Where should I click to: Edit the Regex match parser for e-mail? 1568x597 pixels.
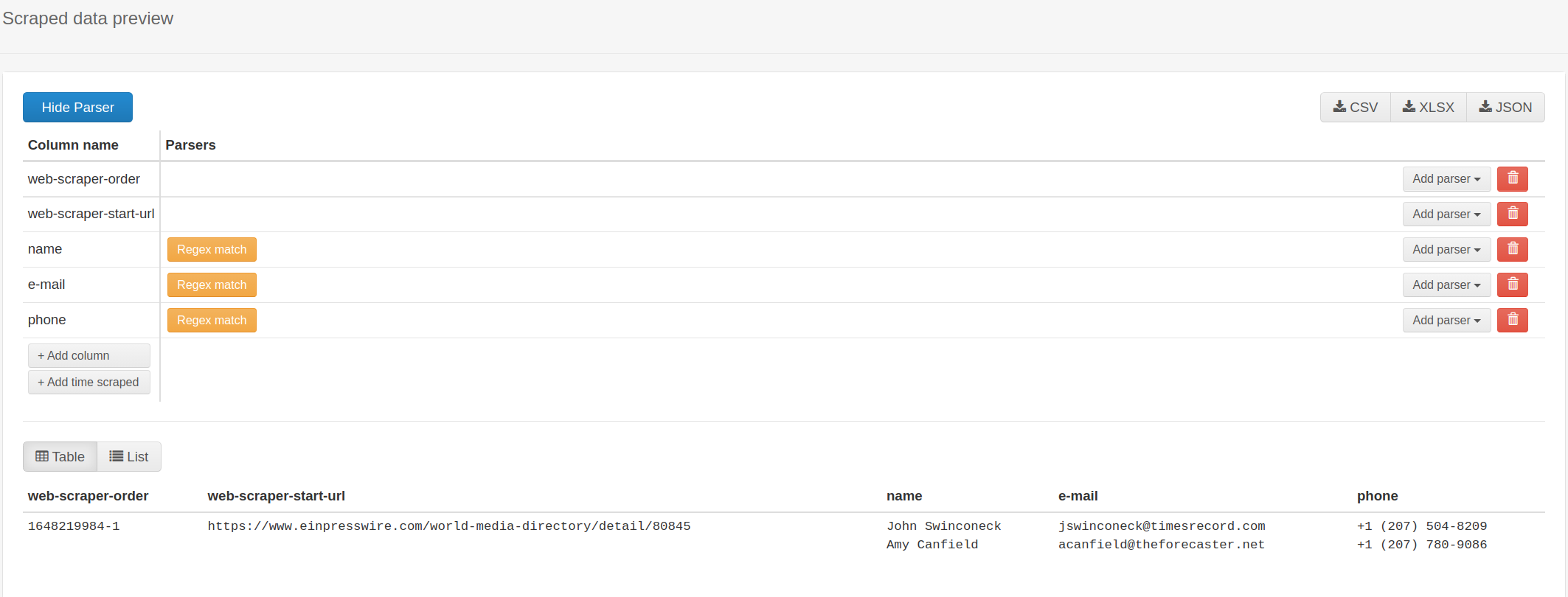[x=212, y=285]
